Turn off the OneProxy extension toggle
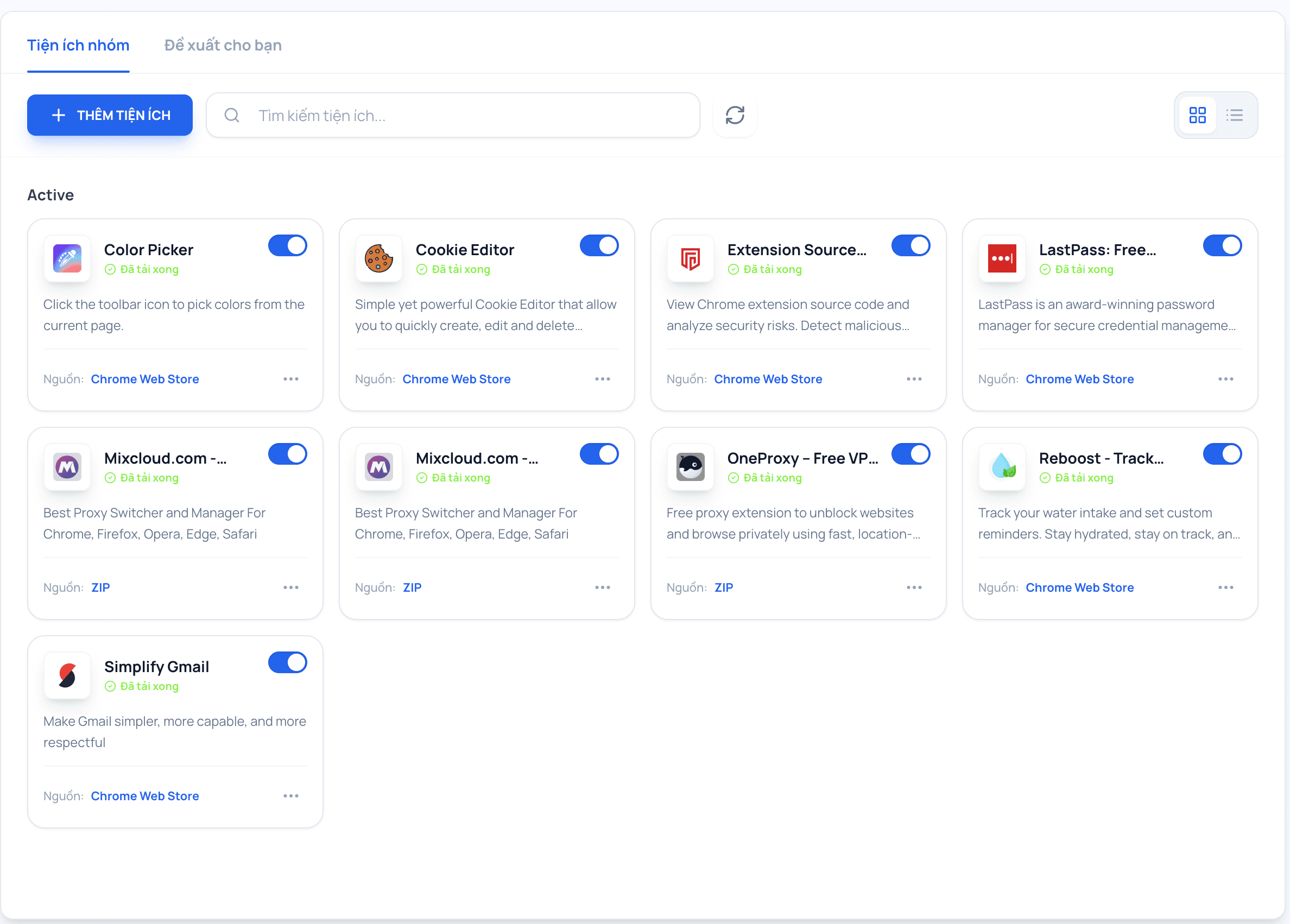The width and height of the screenshot is (1290, 924). point(911,454)
